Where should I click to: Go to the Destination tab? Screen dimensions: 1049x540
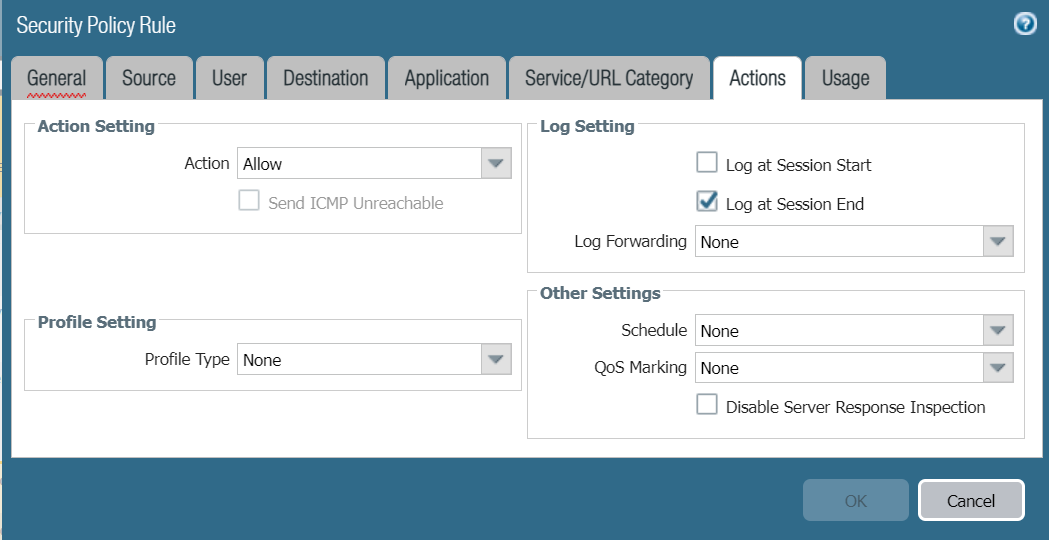point(326,79)
